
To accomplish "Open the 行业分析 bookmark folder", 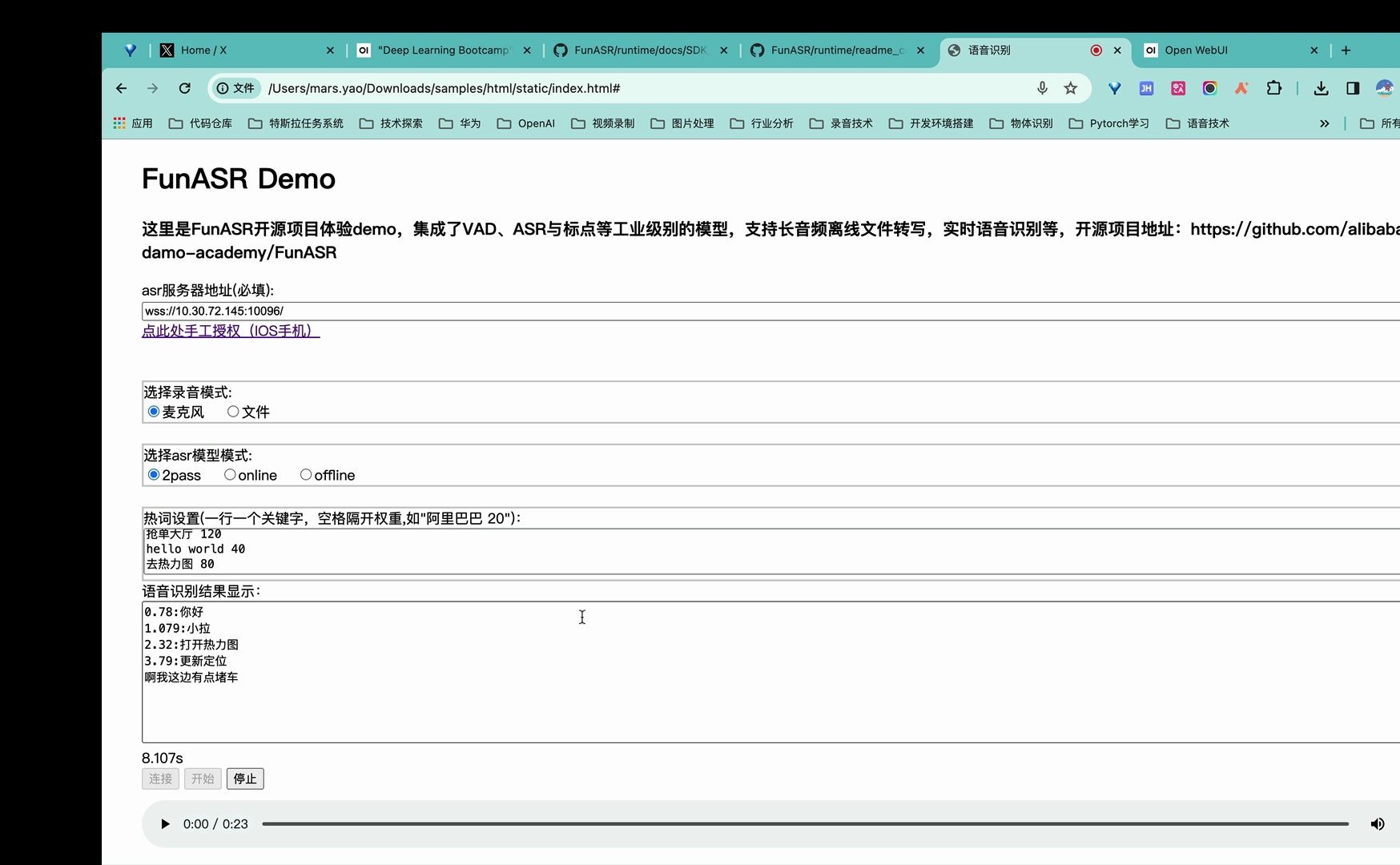I will click(x=761, y=123).
